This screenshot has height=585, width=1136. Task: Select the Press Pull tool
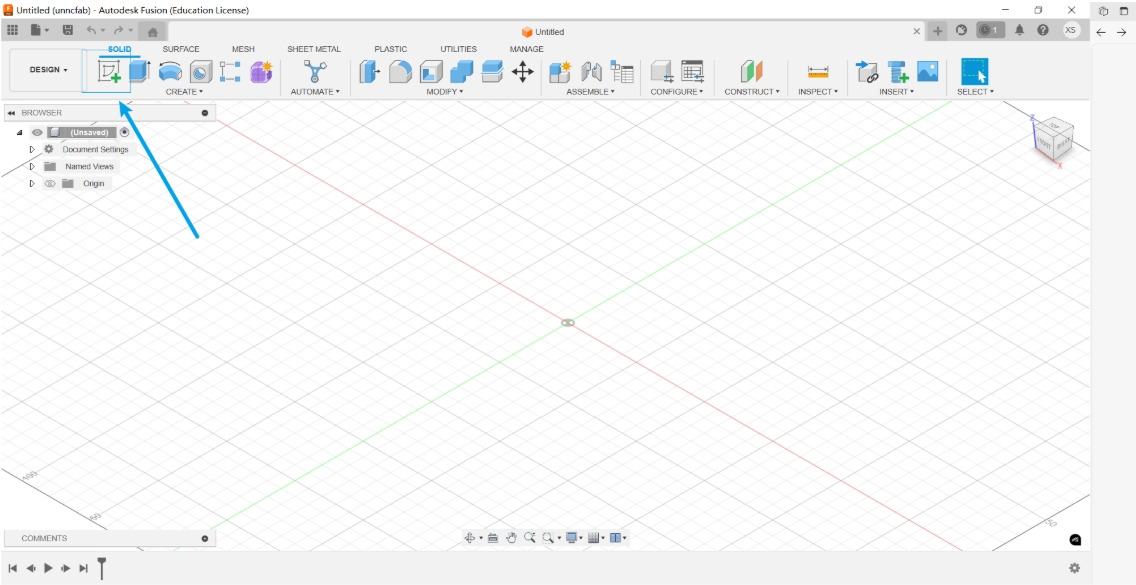click(x=369, y=72)
